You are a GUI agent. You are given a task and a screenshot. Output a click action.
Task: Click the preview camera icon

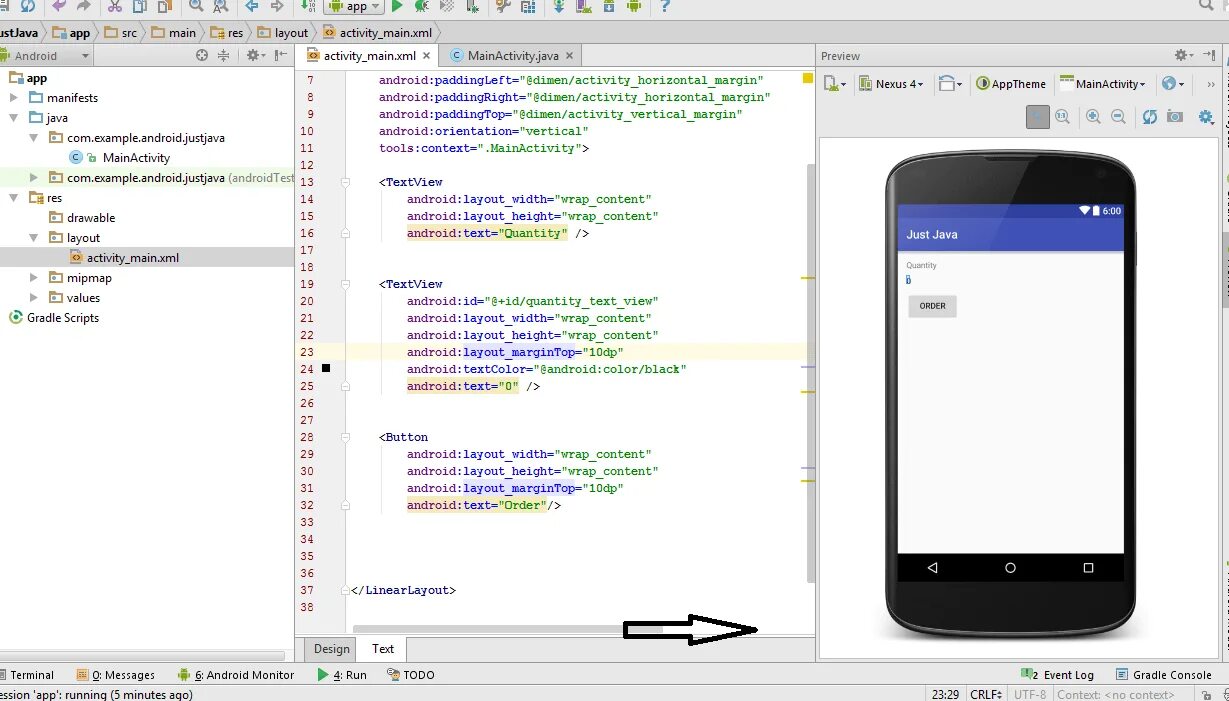pyautogui.click(x=1175, y=116)
